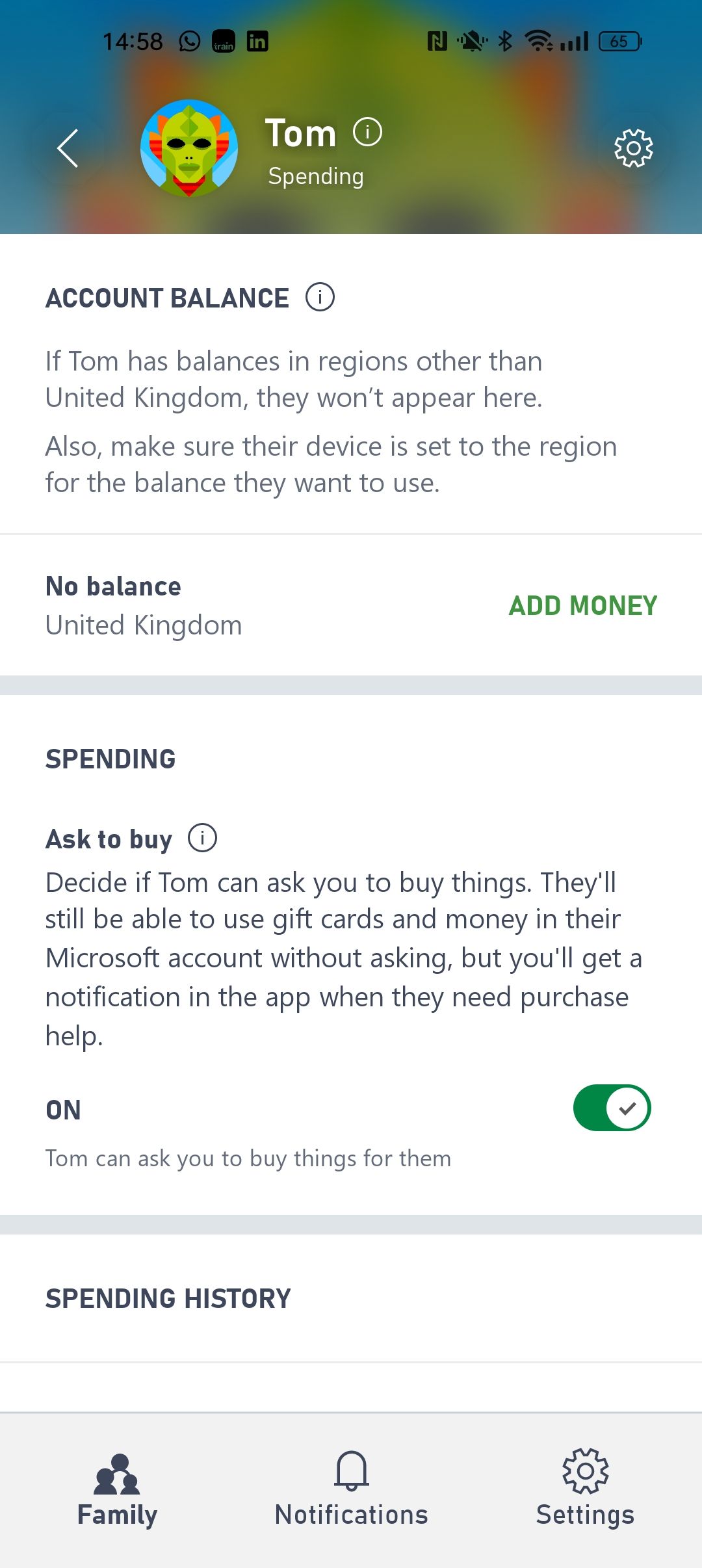Tap the Account Balance info icon
This screenshot has height=1568, width=702.
pyautogui.click(x=320, y=298)
